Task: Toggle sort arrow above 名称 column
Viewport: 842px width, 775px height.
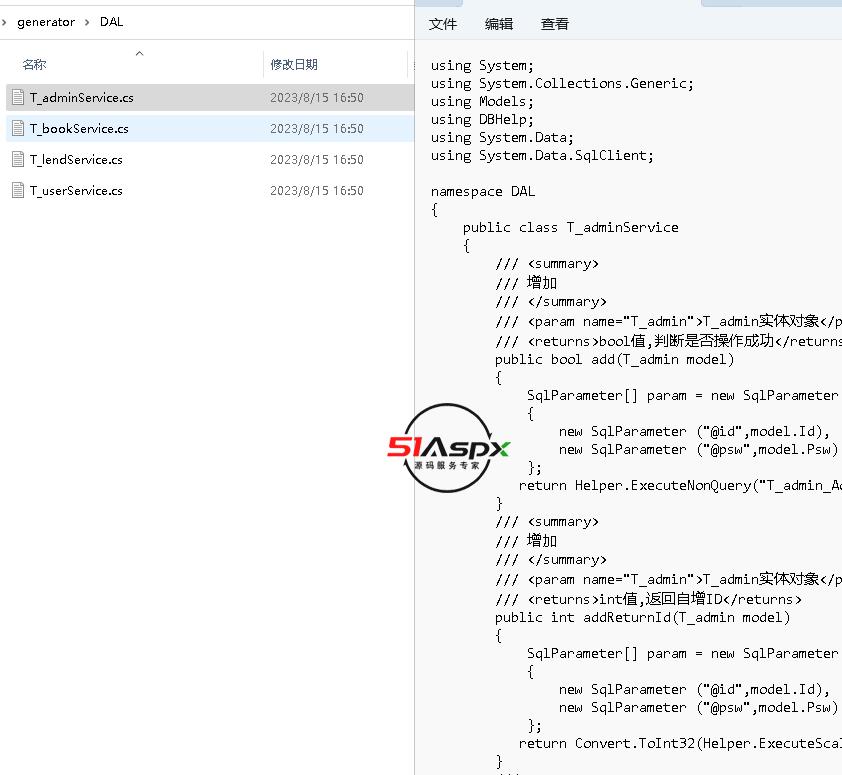Action: (x=139, y=53)
